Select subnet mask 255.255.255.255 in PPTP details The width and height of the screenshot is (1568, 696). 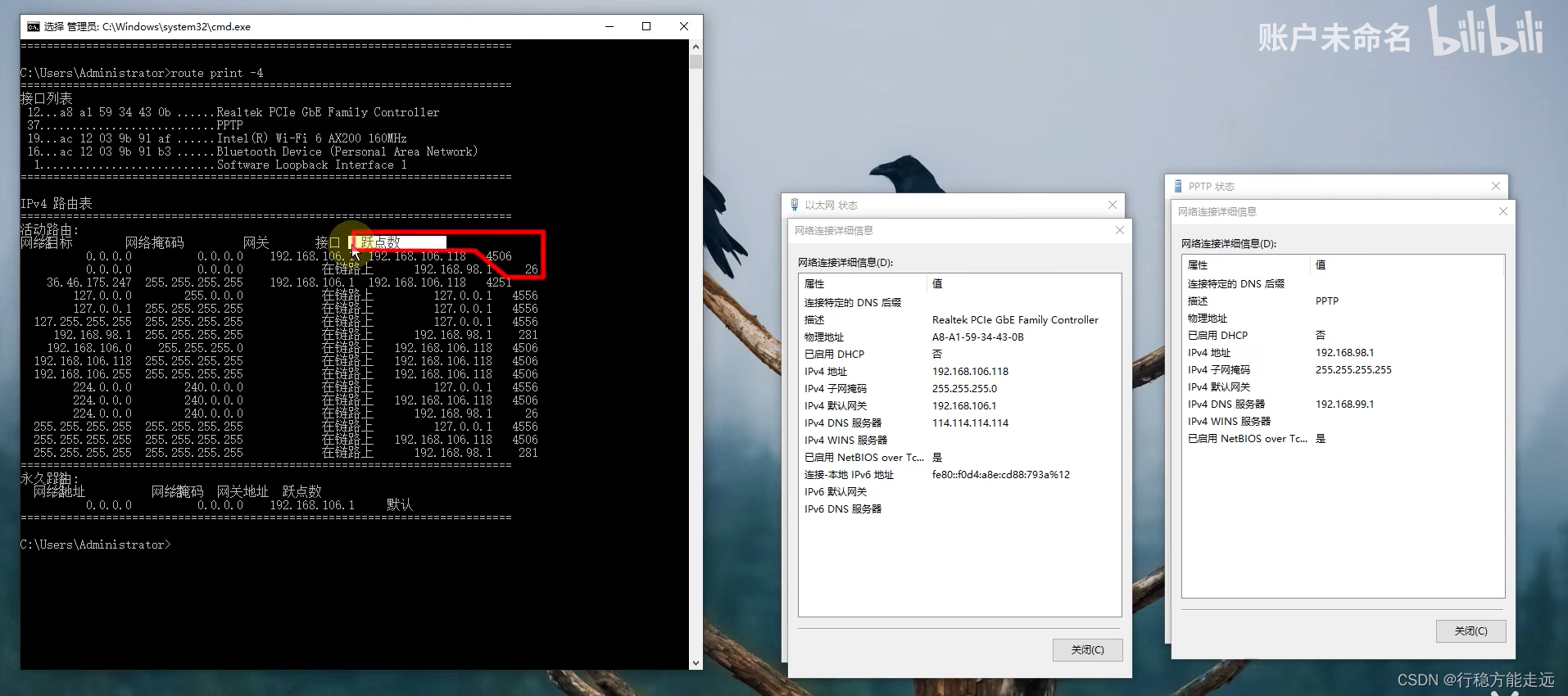pyautogui.click(x=1353, y=370)
